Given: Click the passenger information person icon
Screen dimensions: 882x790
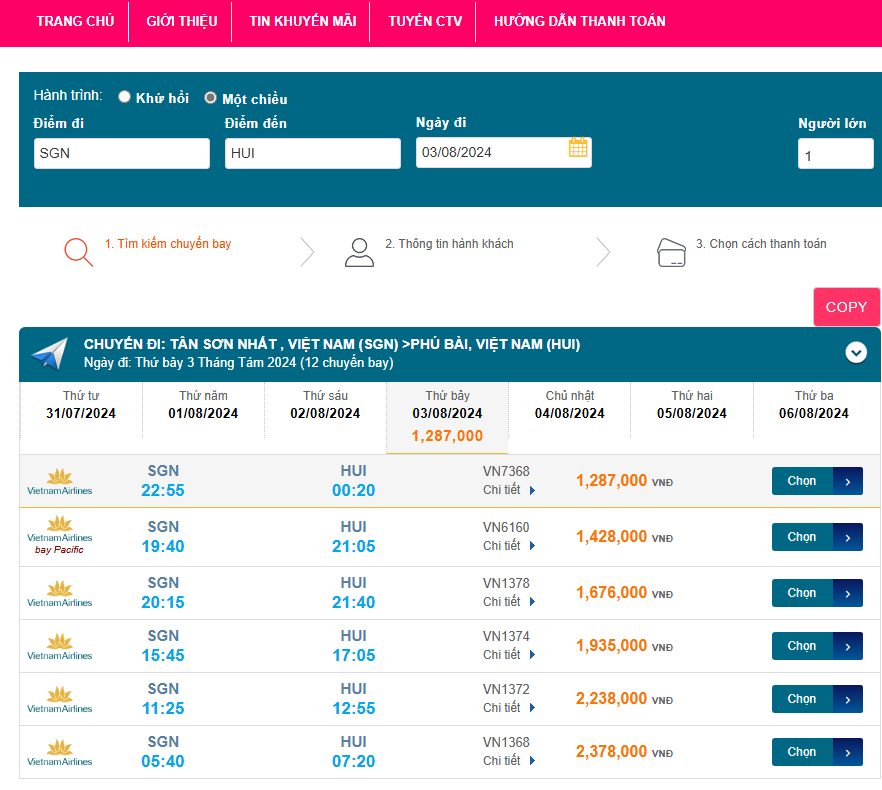Looking at the screenshot, I should (x=359, y=252).
